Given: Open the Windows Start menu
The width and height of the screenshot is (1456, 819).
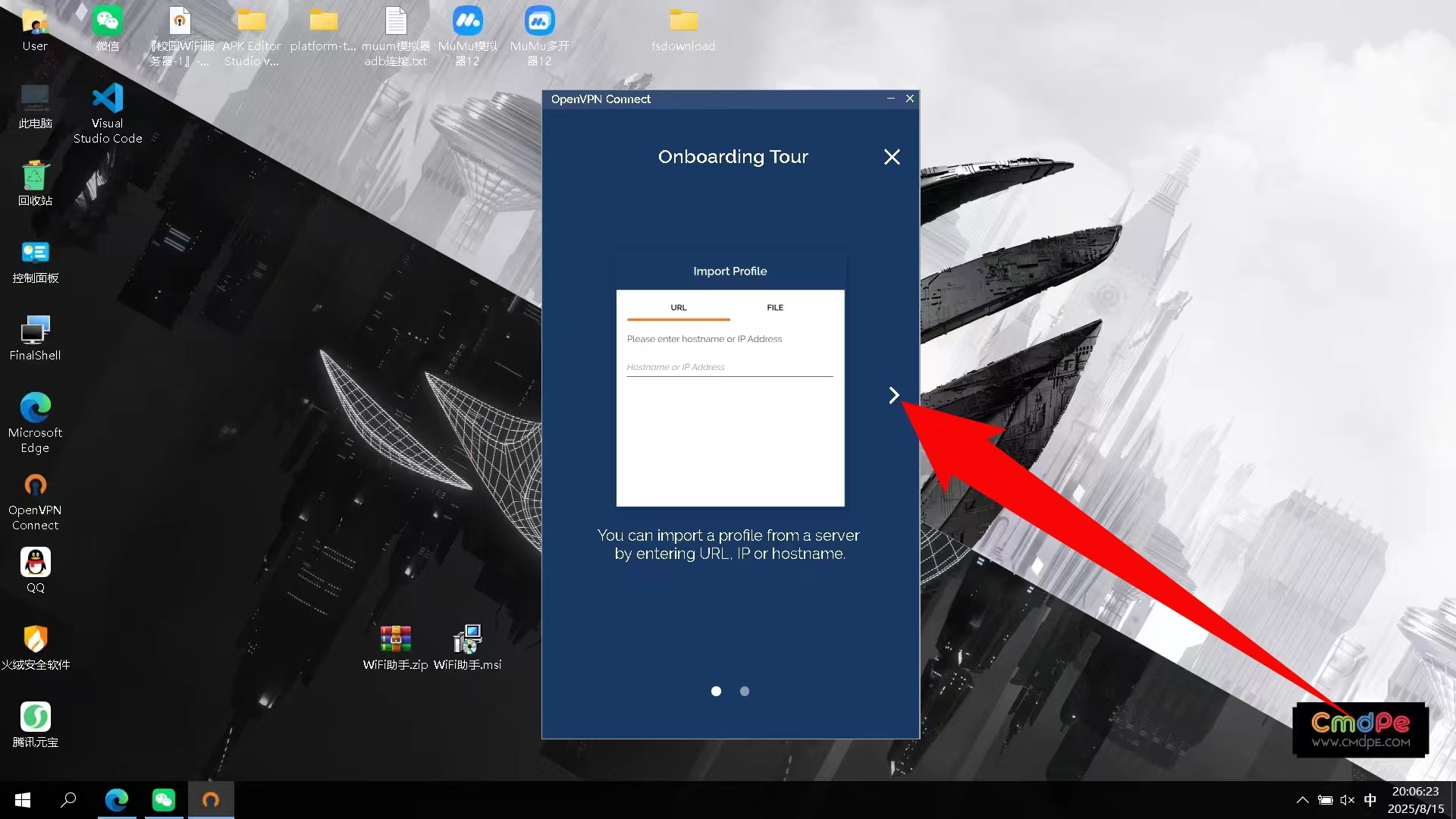Looking at the screenshot, I should click(23, 800).
